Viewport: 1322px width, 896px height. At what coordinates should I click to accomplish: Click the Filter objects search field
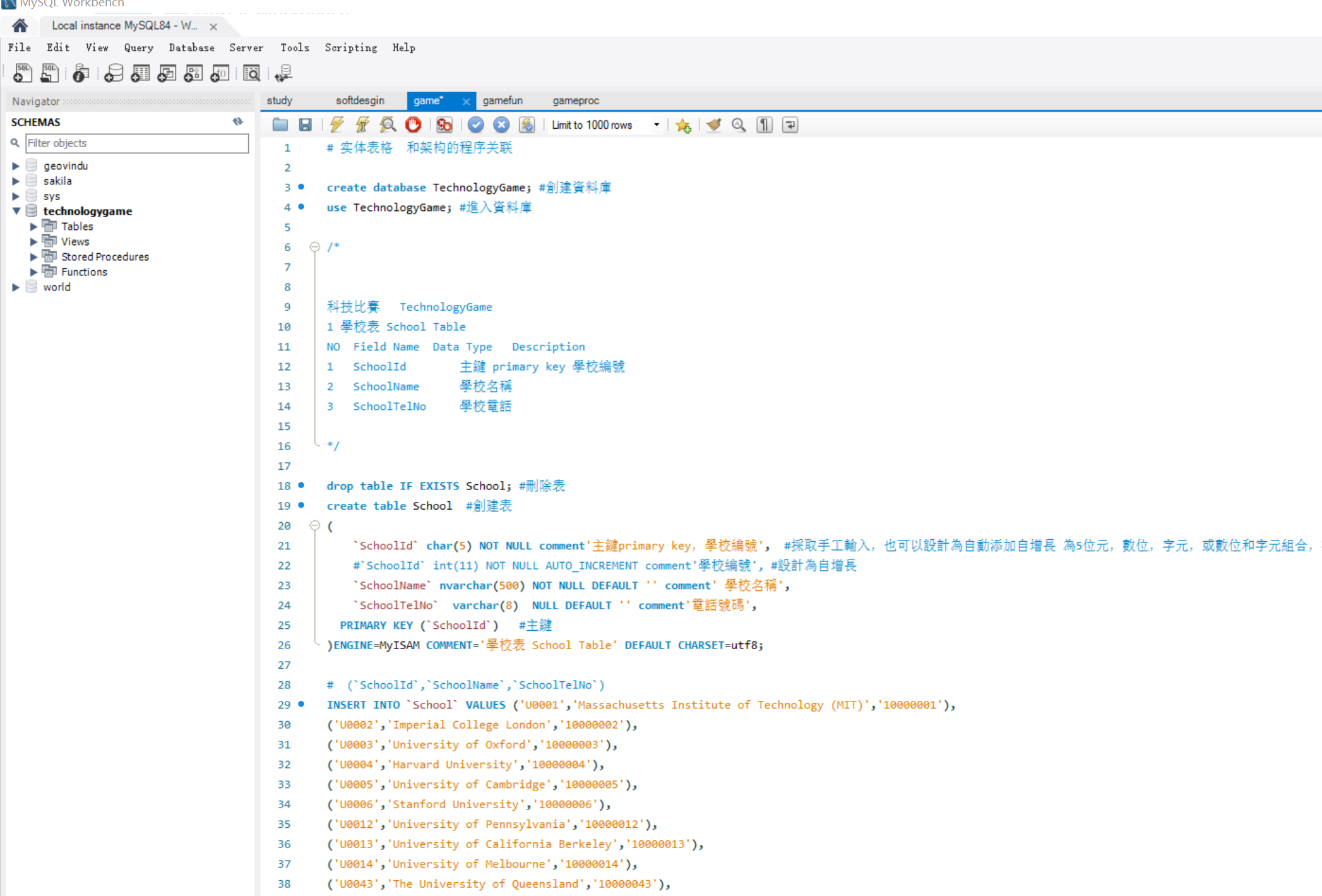click(137, 143)
